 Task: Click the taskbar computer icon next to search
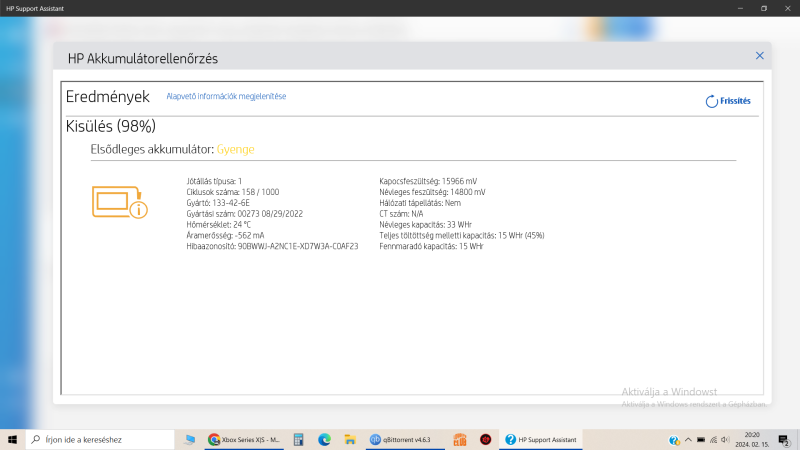190,439
